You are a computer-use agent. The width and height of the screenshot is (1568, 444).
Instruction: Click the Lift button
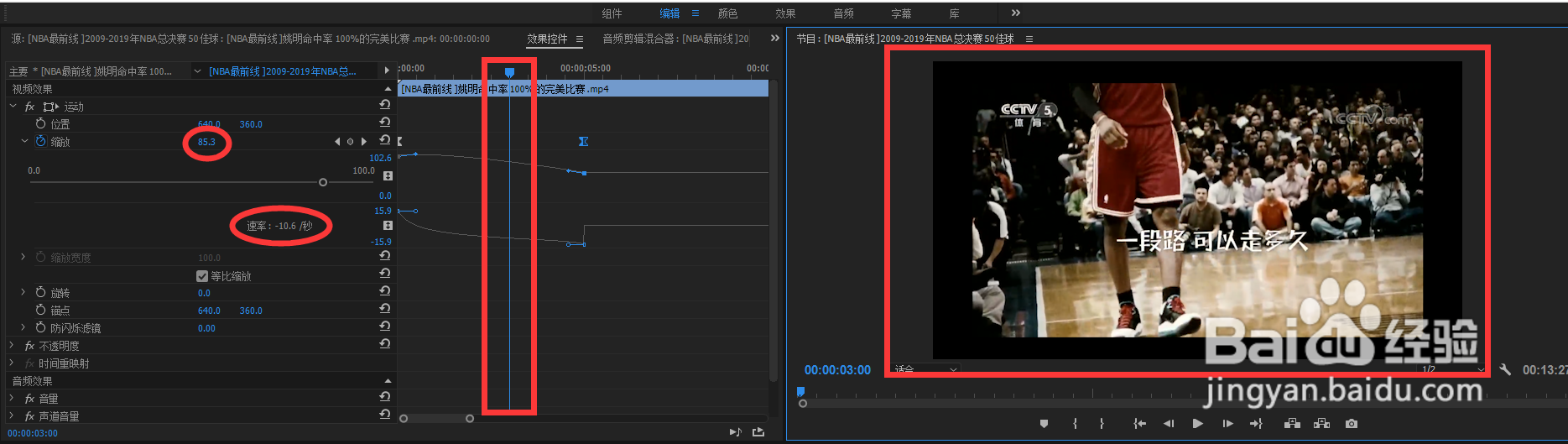[x=1292, y=424]
